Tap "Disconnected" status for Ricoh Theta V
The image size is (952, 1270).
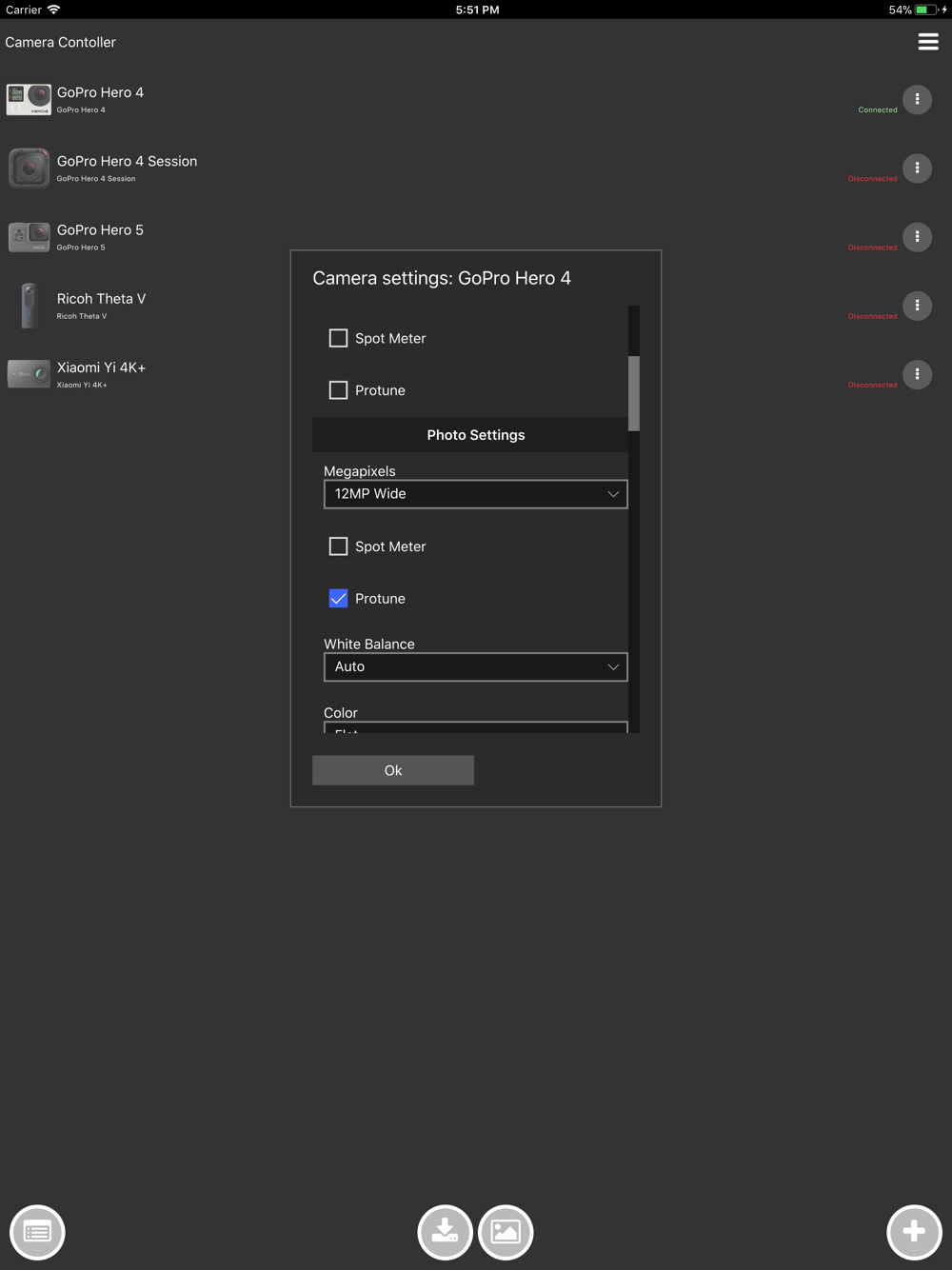pyautogui.click(x=873, y=316)
